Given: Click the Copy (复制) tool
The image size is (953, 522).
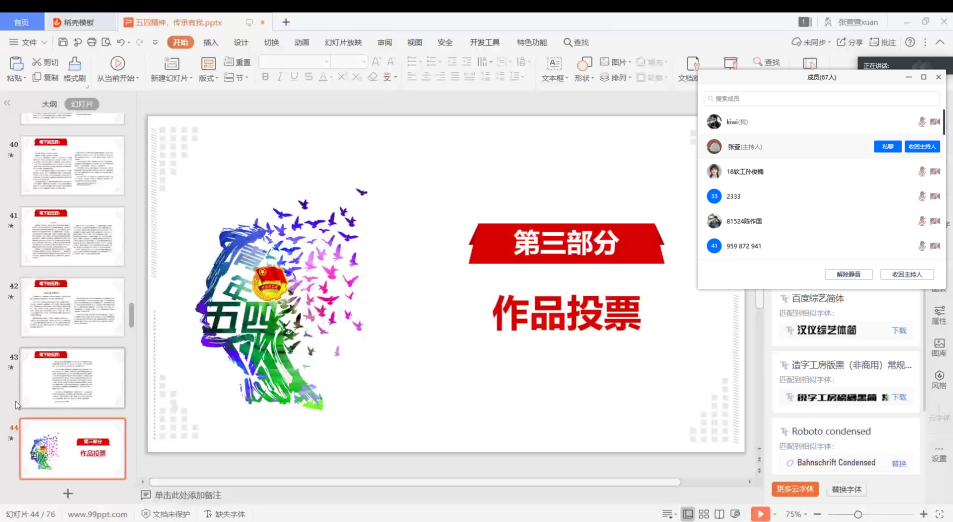Looking at the screenshot, I should (x=45, y=78).
